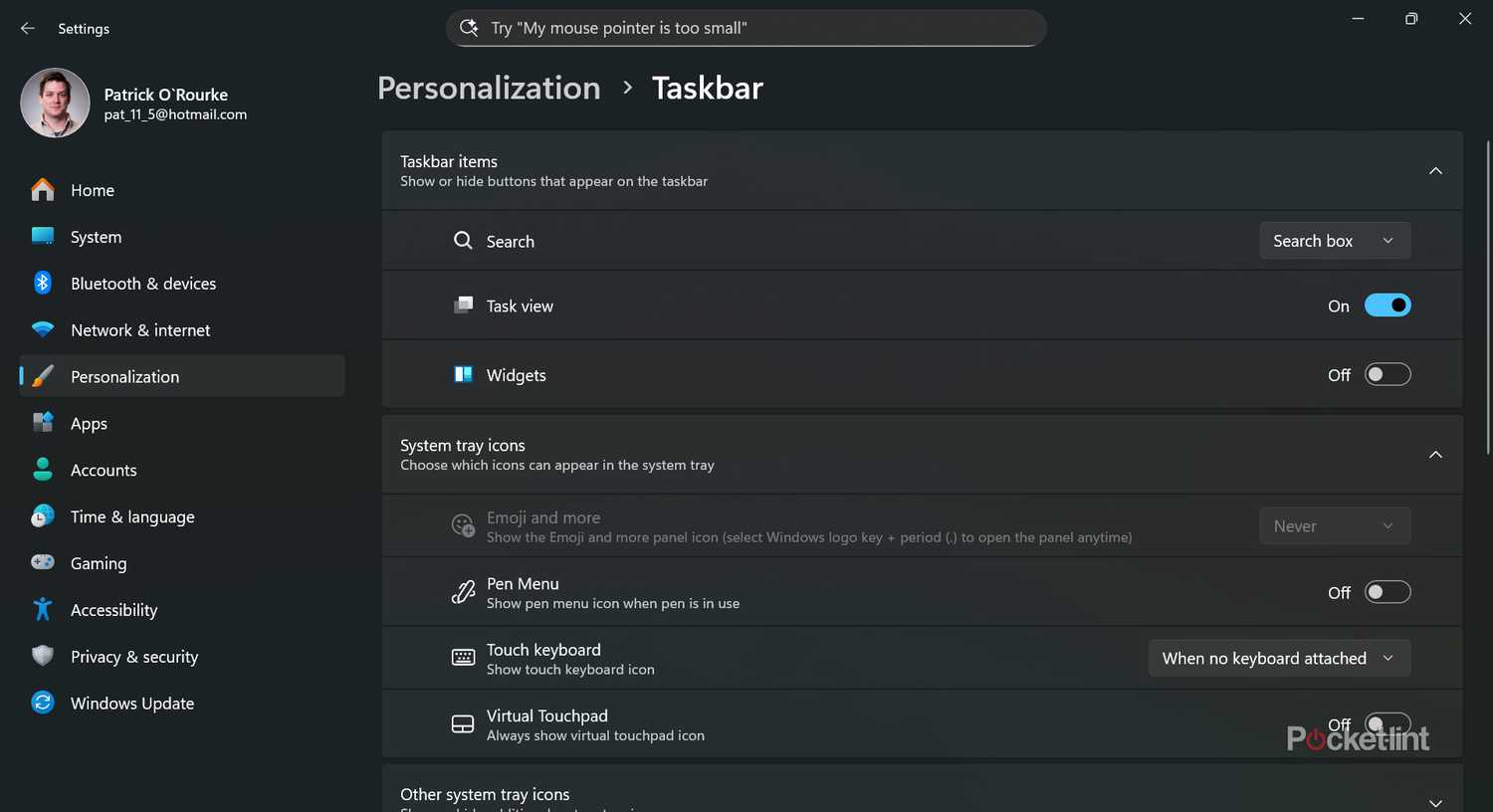
Task: Open Apps settings from the sidebar
Action: [x=89, y=423]
